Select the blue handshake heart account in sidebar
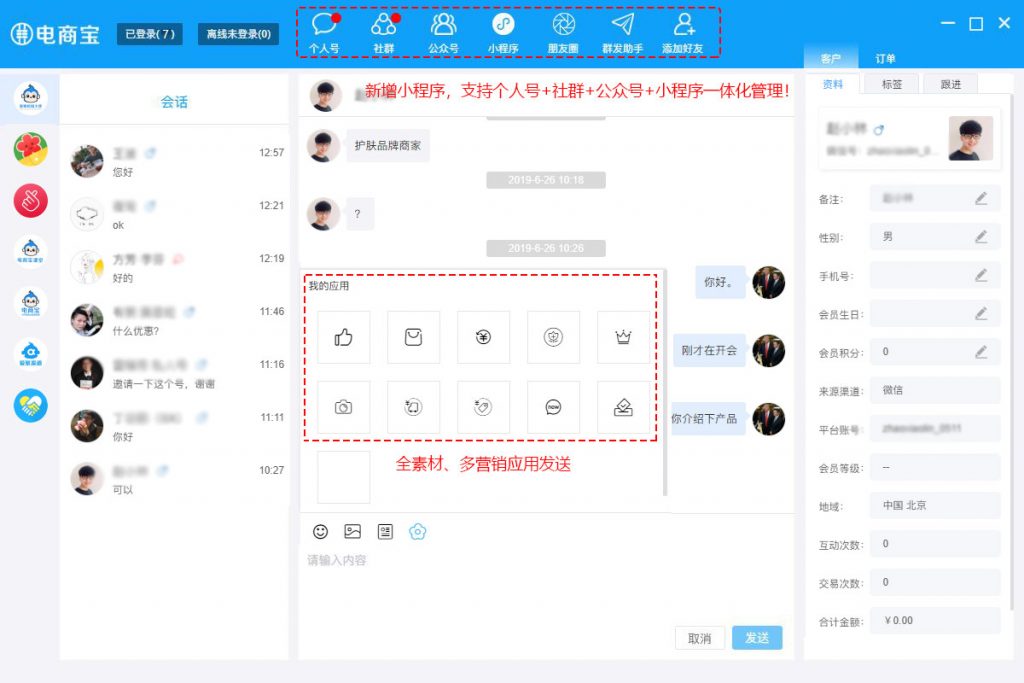This screenshot has height=683, width=1024. (31, 405)
